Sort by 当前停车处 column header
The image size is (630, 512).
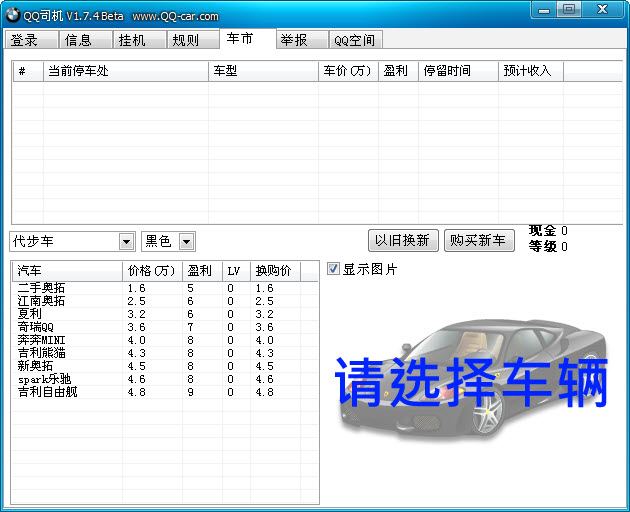[126, 71]
